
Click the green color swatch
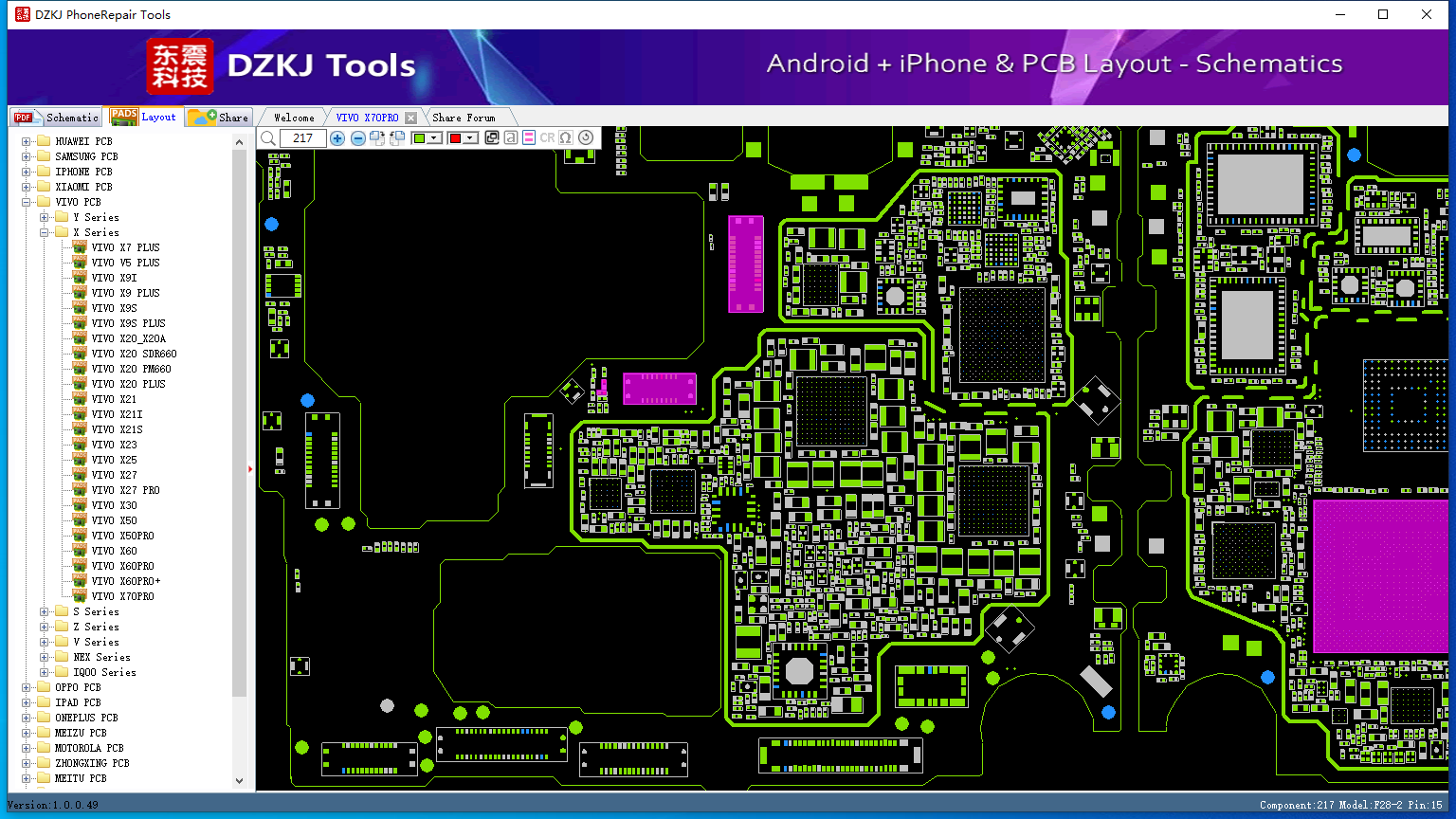click(x=420, y=138)
